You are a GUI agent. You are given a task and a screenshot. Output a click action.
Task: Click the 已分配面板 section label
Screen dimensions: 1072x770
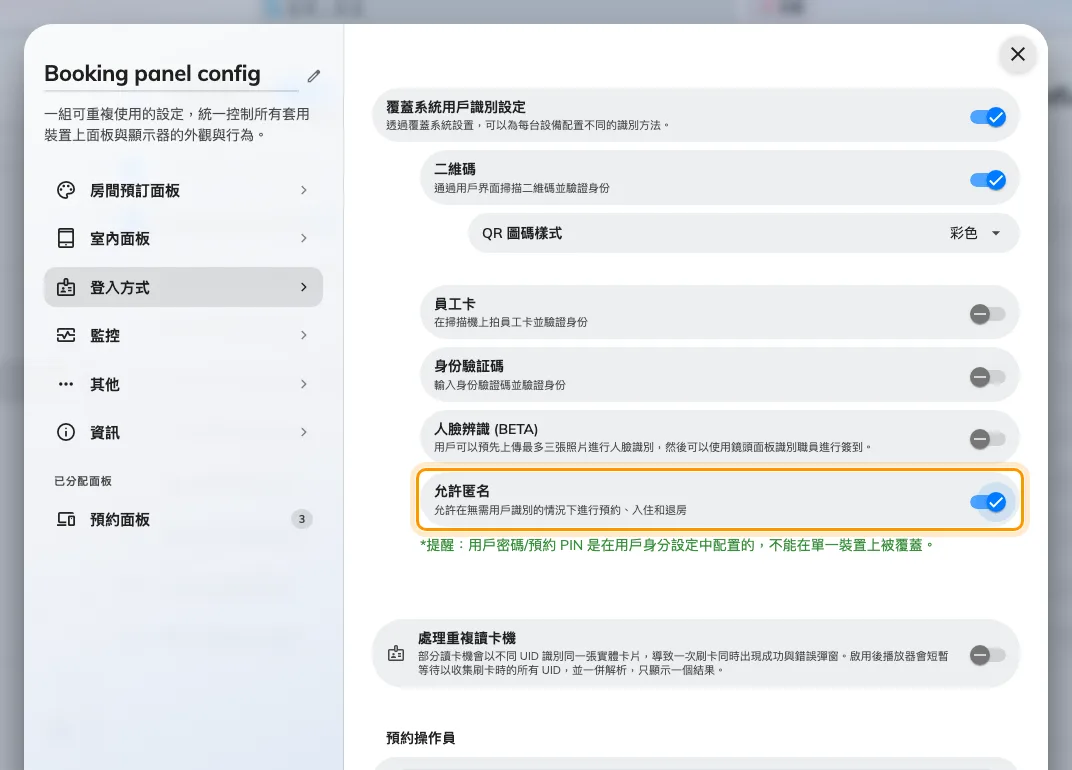pyautogui.click(x=83, y=481)
